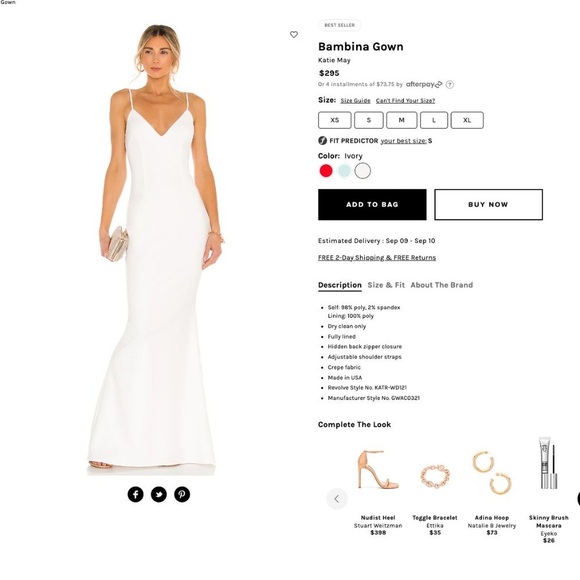Image resolution: width=580 pixels, height=580 pixels.
Task: Open the Nudist Heel product thumbnail
Action: (x=378, y=470)
